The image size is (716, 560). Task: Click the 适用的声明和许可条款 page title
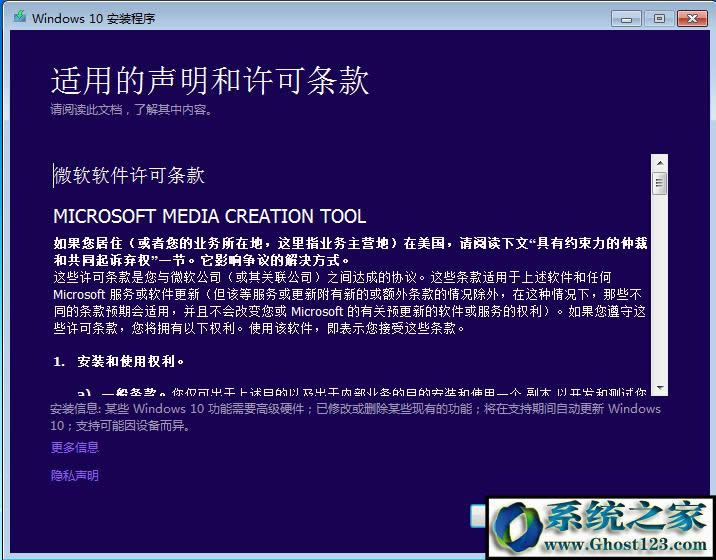(x=210, y=80)
